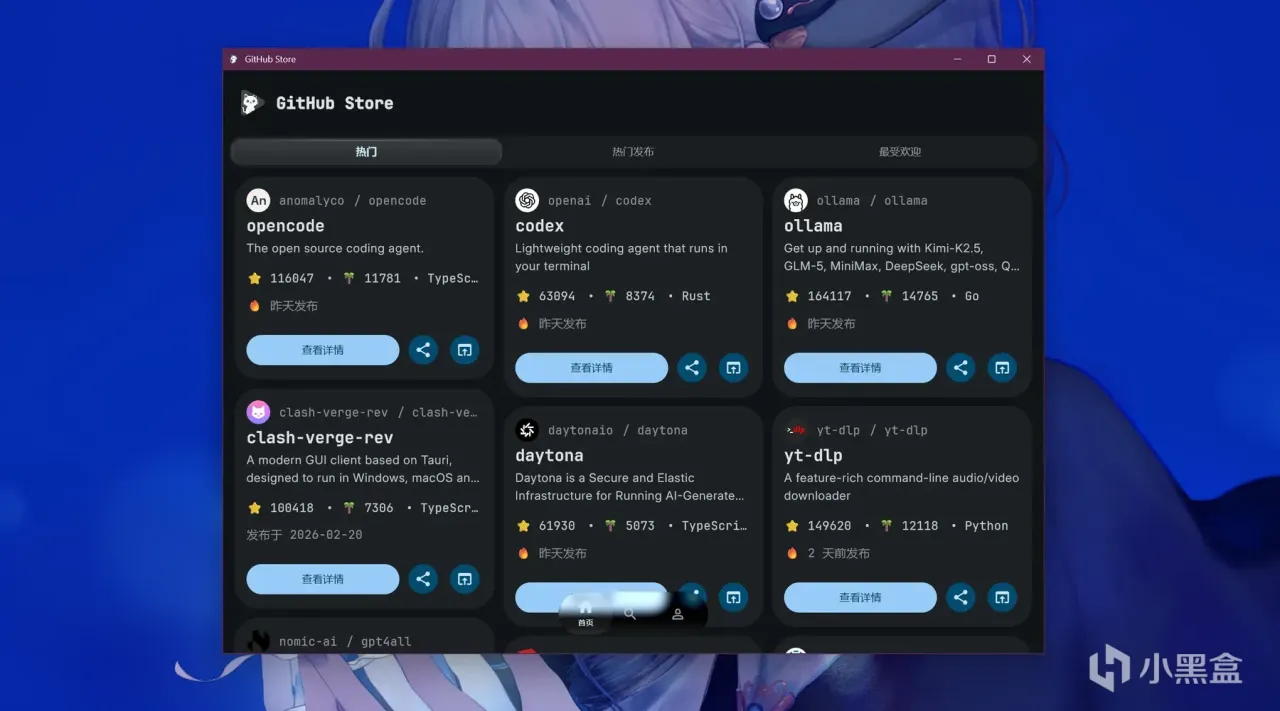This screenshot has width=1280, height=711.
Task: Click "发布于 2026-02-20" release date
Action: [305, 535]
